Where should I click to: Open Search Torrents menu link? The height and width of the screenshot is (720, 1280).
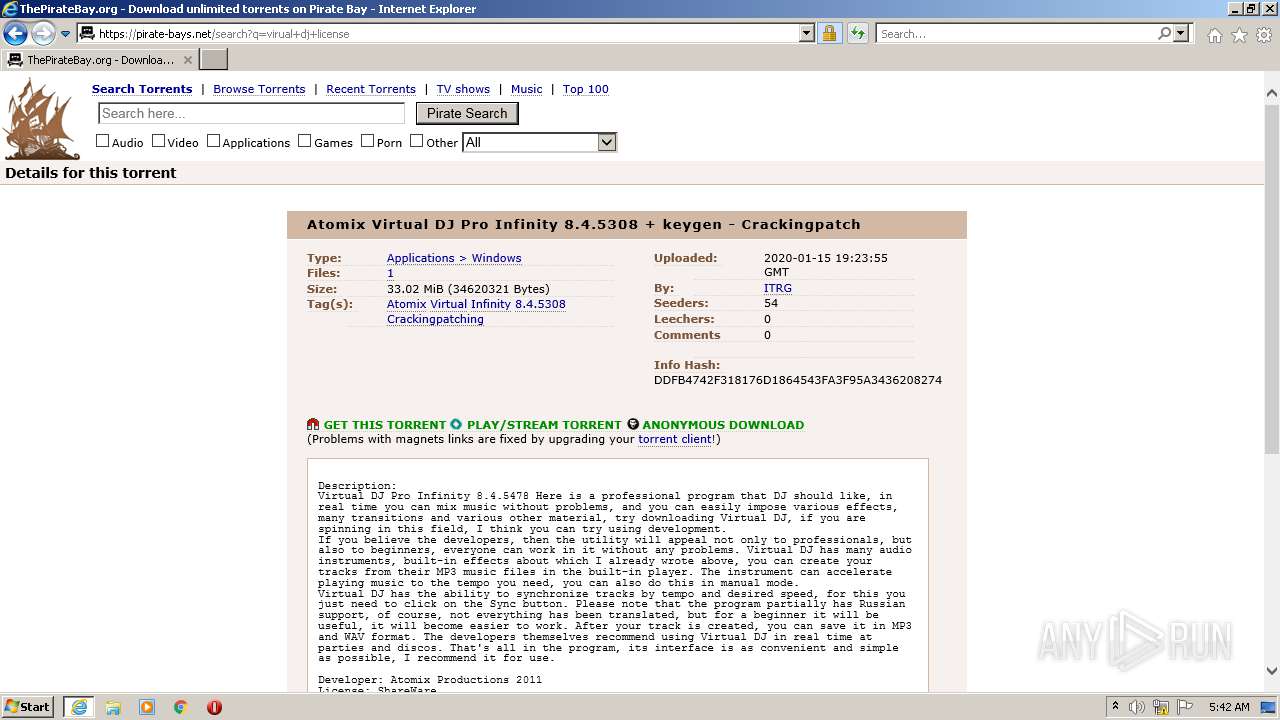[x=142, y=89]
